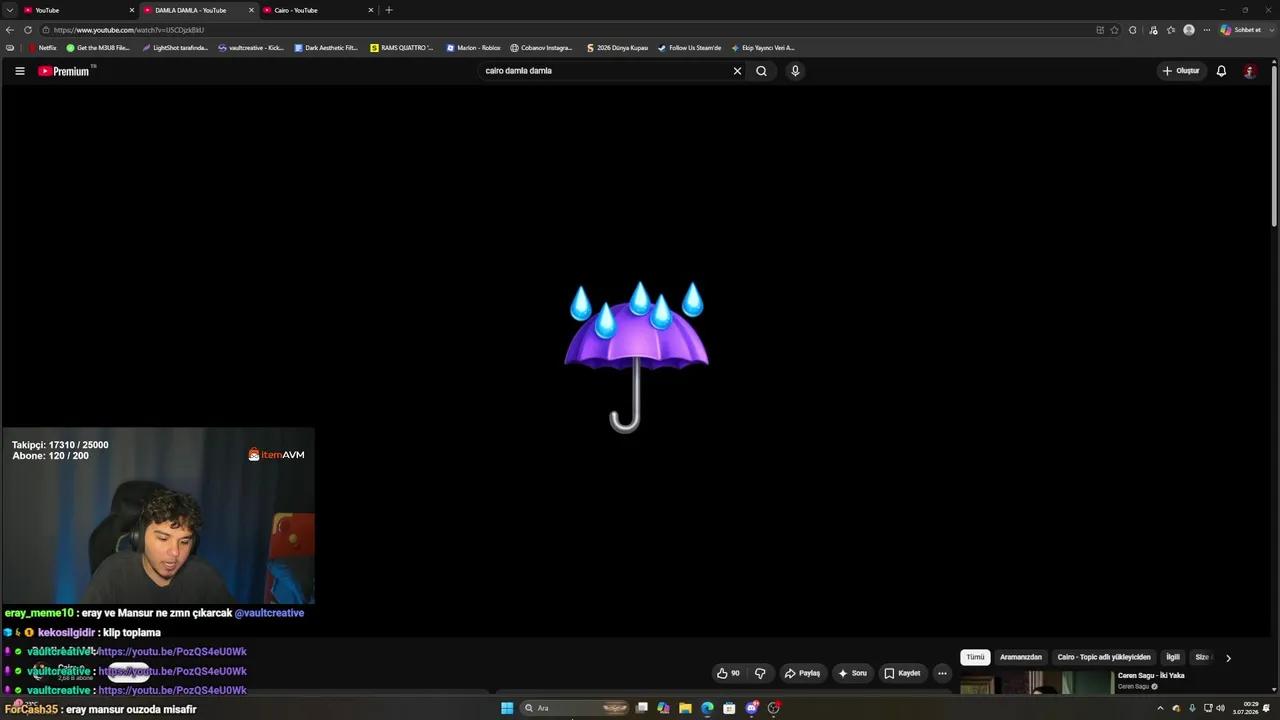Open Discord from the taskbar
The image size is (1280, 720).
click(x=751, y=708)
